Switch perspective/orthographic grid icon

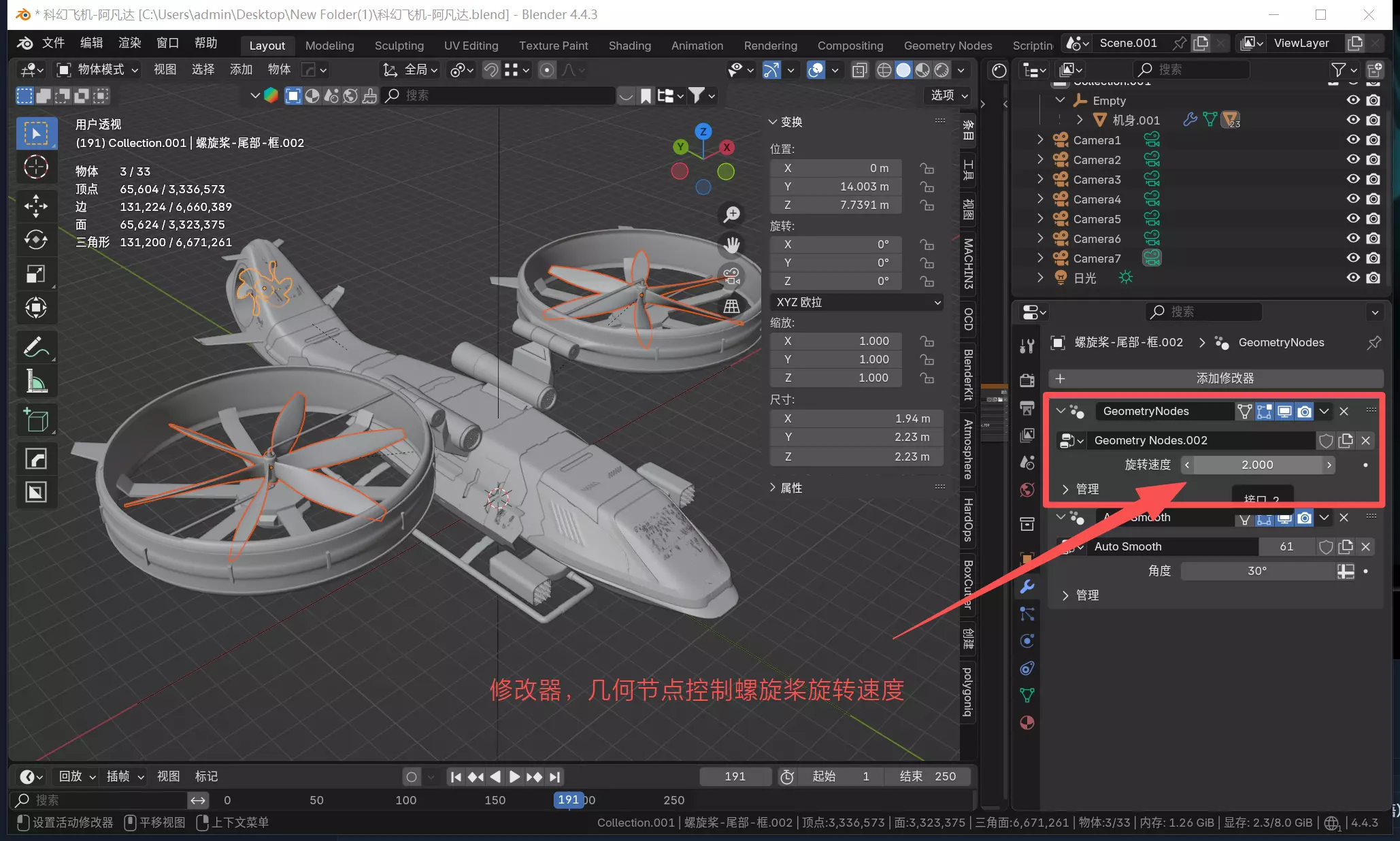click(731, 306)
